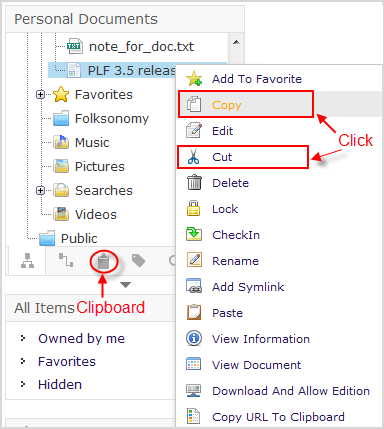Collapse the sidebar panel using down arrow

[x=125, y=285]
